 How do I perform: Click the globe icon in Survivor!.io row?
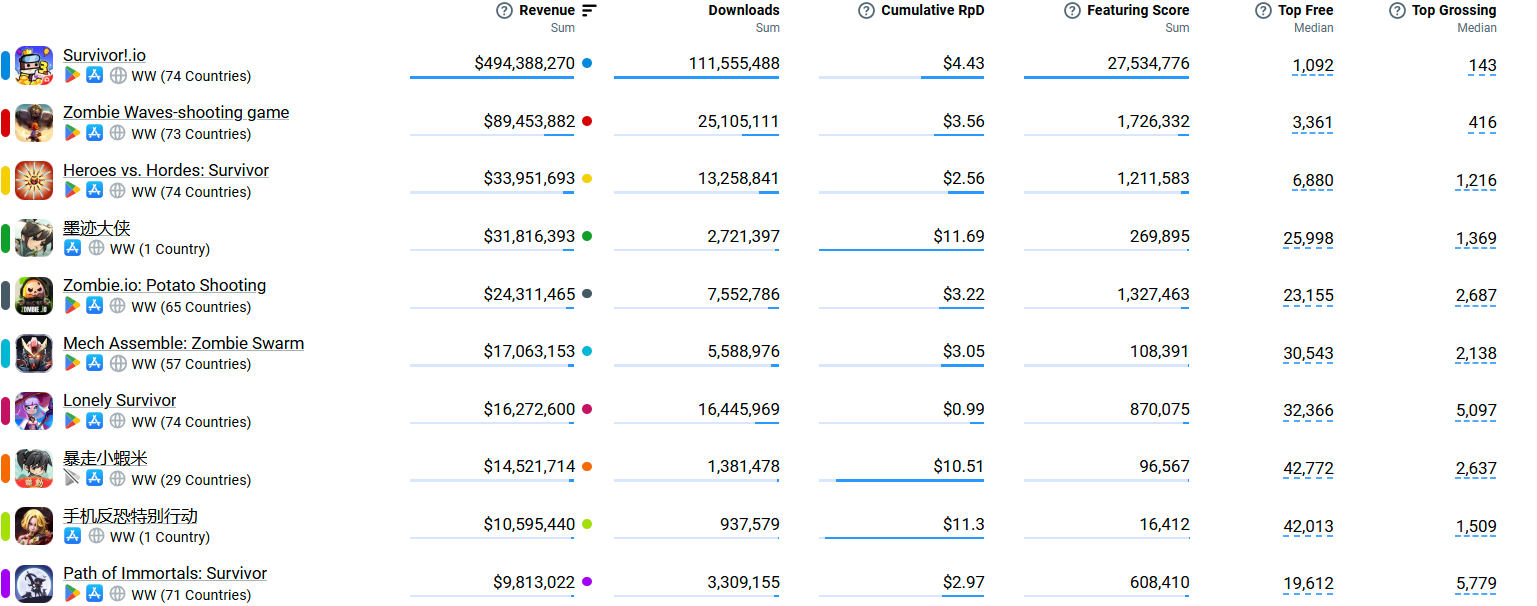(118, 75)
